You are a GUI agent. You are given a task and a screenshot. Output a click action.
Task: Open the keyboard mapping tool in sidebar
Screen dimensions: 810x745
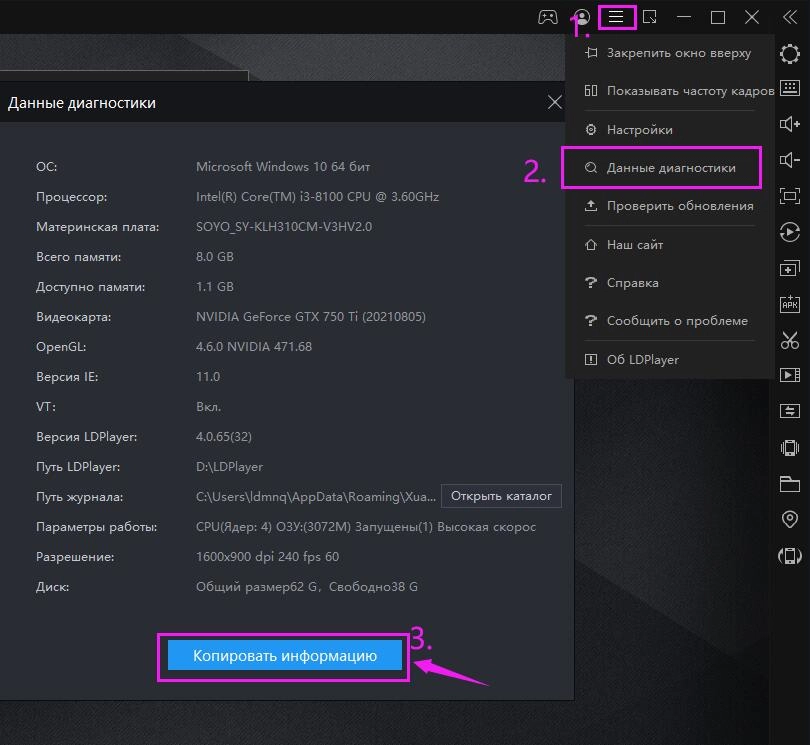[790, 88]
